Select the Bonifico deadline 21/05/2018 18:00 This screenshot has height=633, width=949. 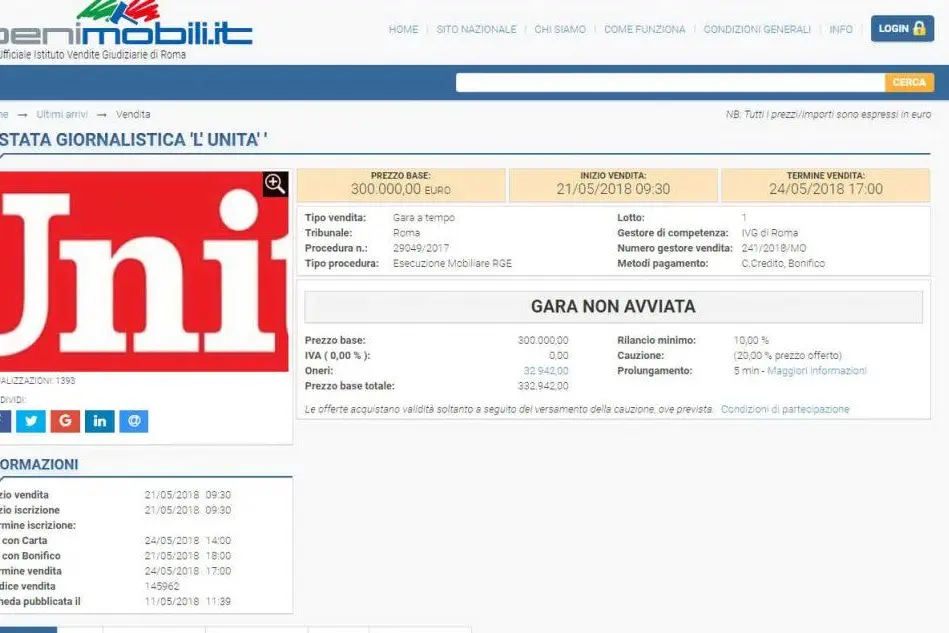tap(188, 556)
